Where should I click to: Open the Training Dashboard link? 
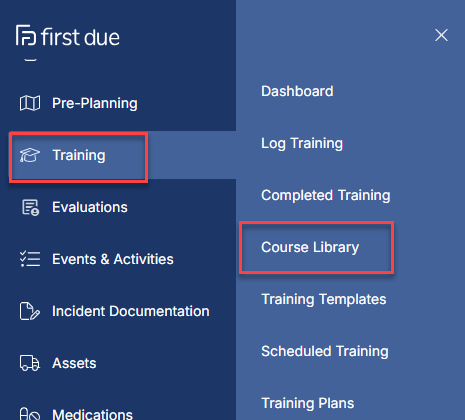297,91
